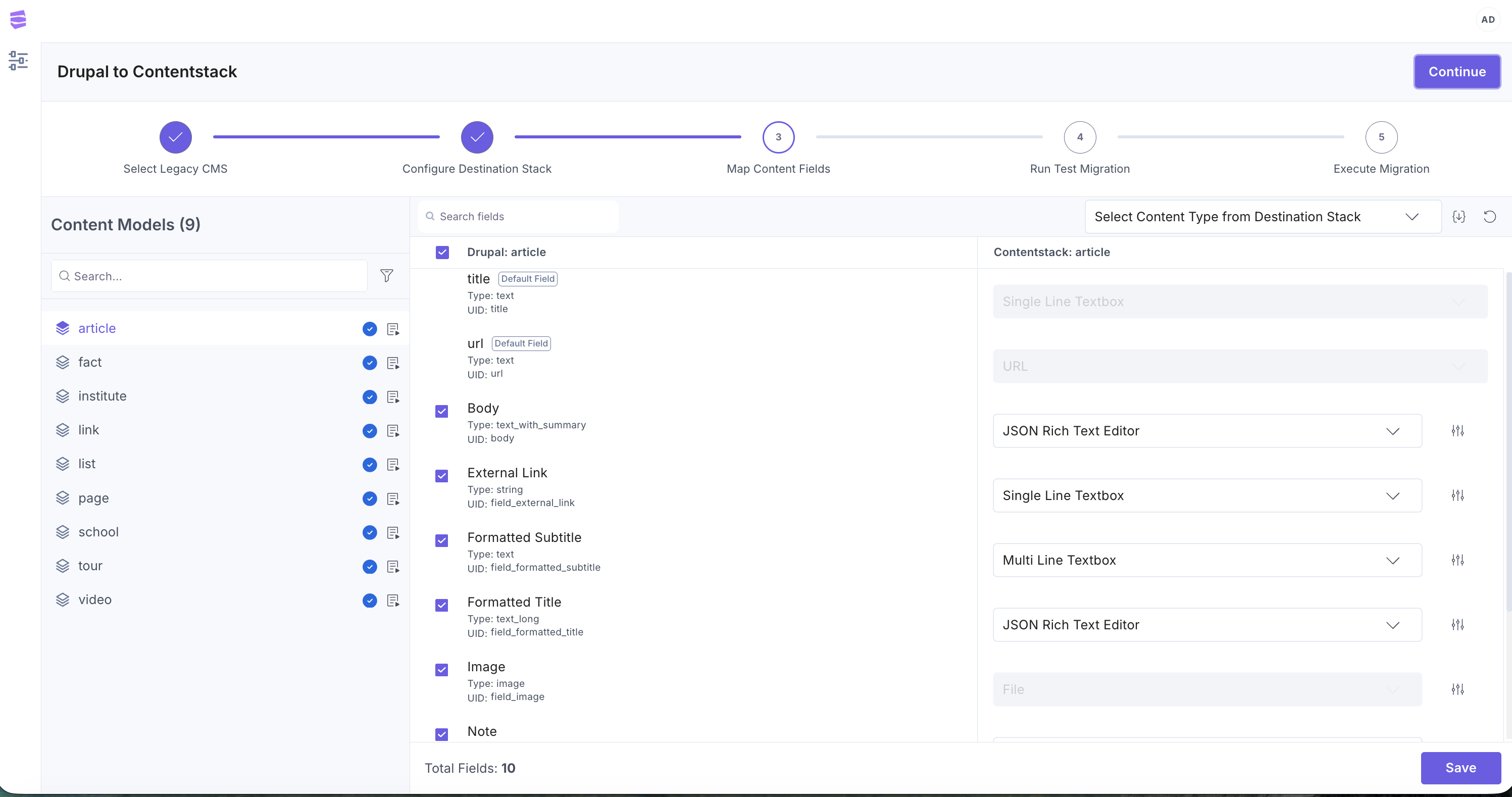
Task: Open advanced settings for the Body field
Action: click(1457, 431)
